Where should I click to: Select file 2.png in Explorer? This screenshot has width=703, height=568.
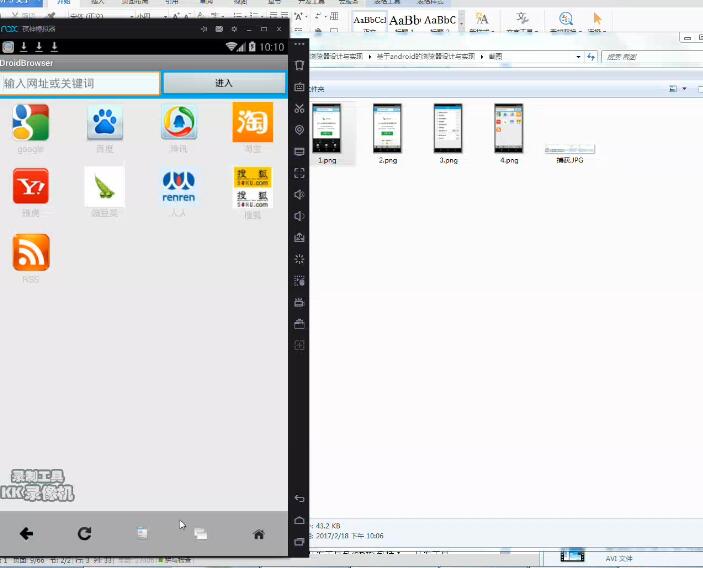click(387, 134)
